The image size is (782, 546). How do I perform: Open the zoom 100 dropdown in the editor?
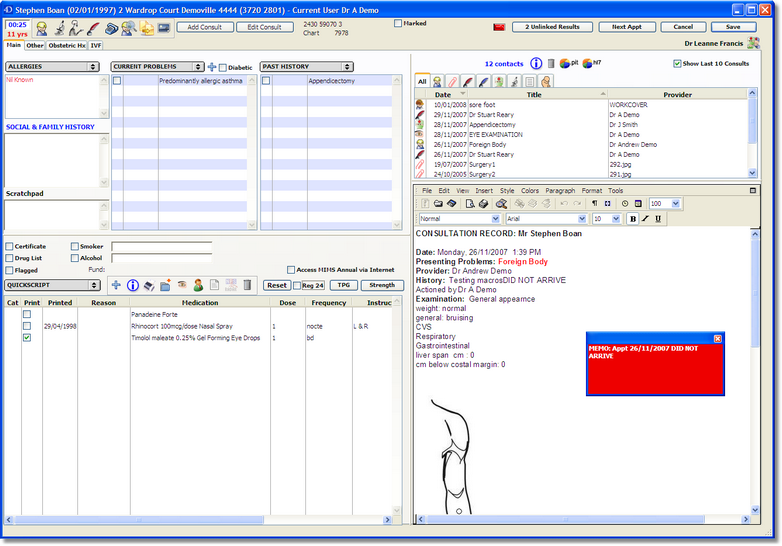coord(676,203)
